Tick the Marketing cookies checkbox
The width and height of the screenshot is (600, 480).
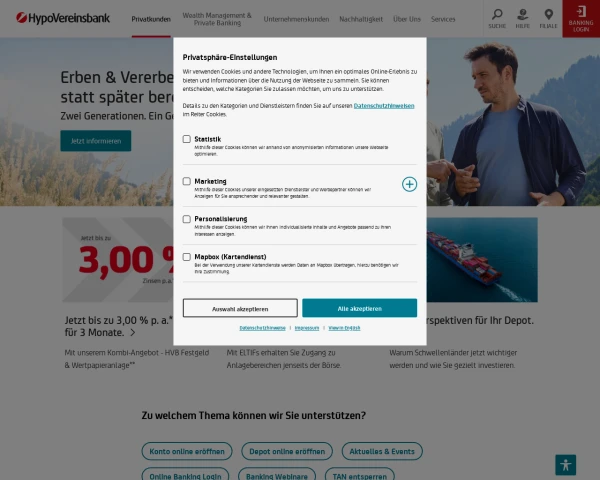186,181
